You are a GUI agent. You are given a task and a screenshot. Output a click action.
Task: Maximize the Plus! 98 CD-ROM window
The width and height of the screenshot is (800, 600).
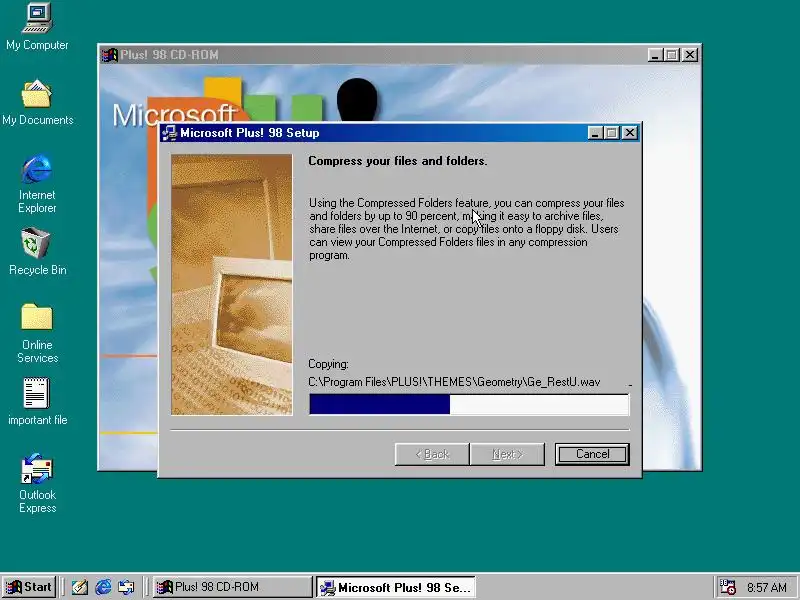pos(672,55)
